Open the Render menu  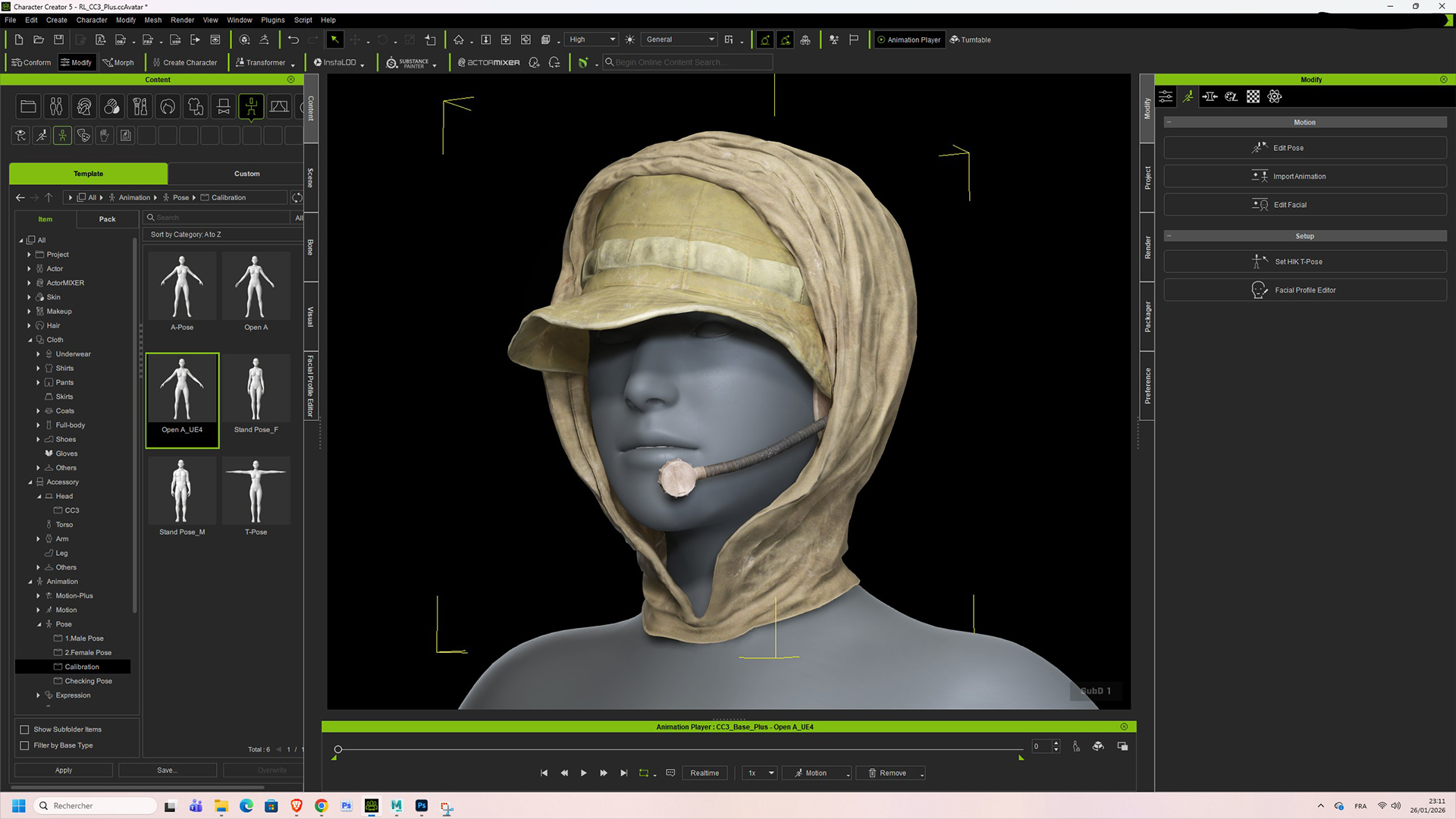[182, 20]
